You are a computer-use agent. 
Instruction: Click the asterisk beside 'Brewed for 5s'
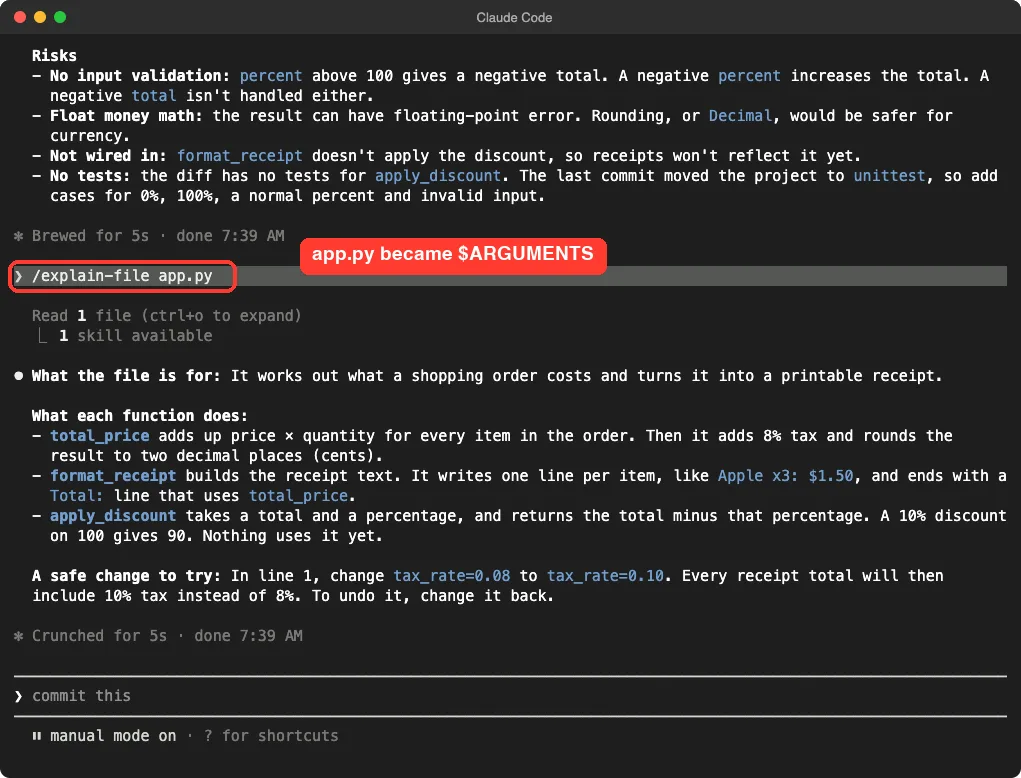(18, 236)
